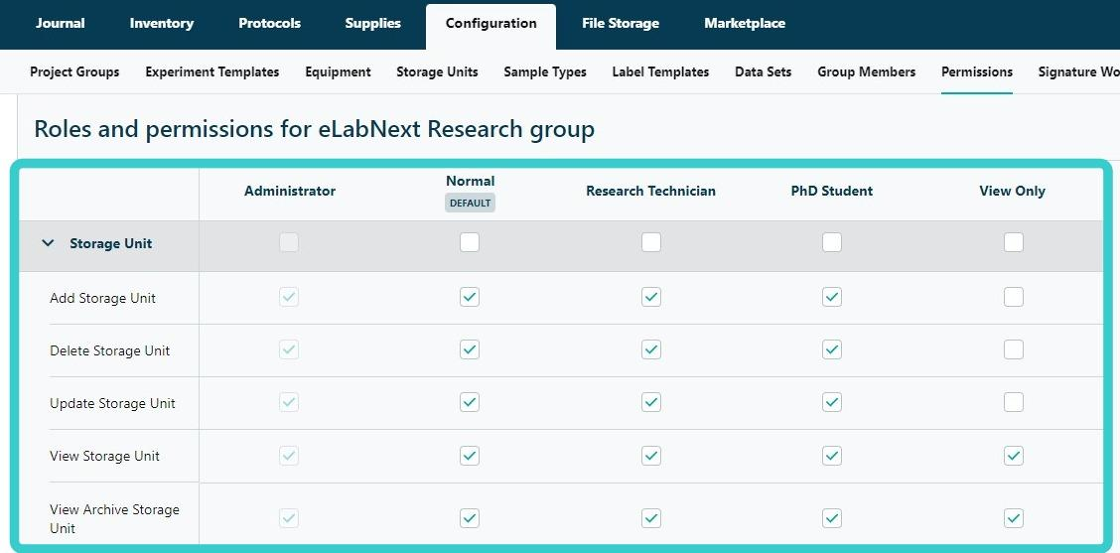The width and height of the screenshot is (1120, 553).
Task: Uncheck Delete Storage Unit for PhD Student
Action: tap(831, 349)
